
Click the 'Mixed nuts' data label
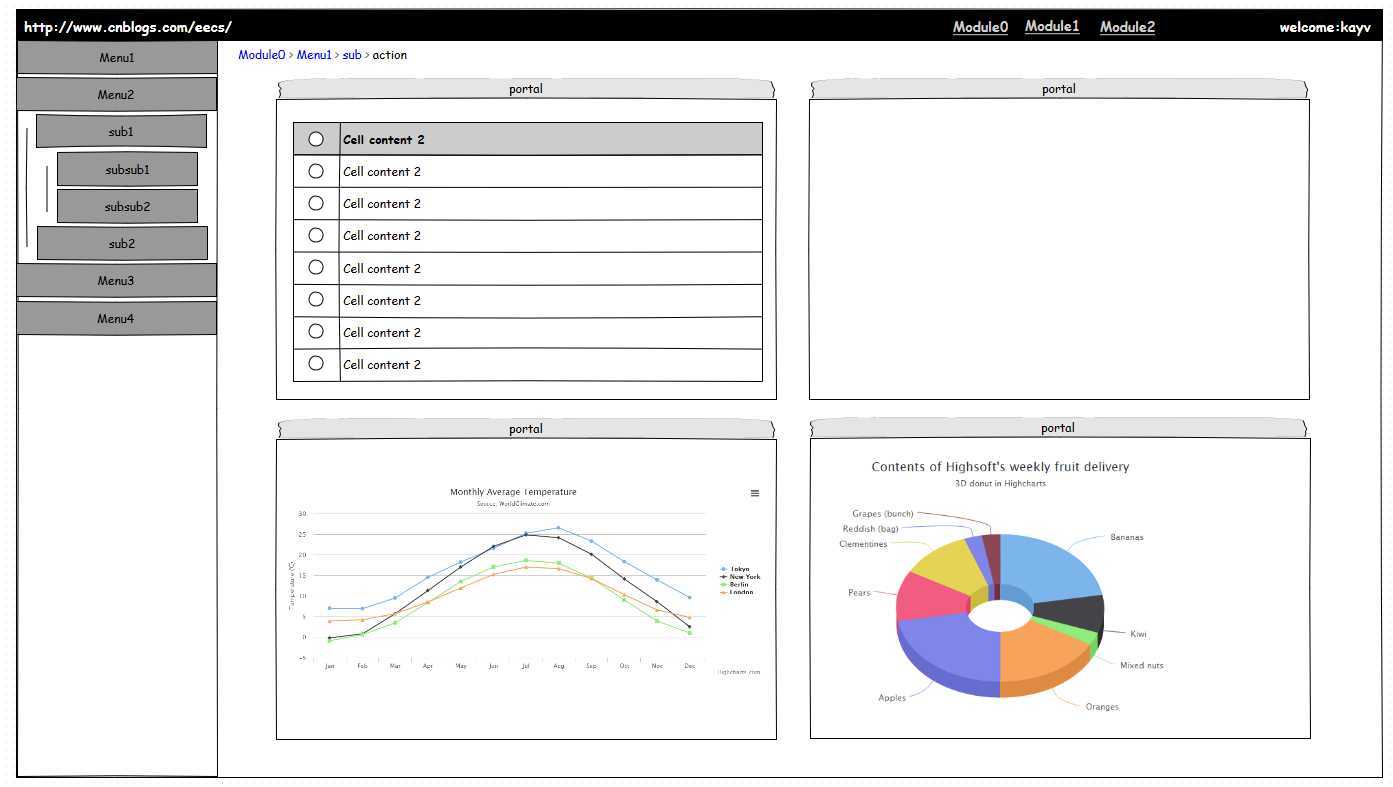tap(1142, 665)
